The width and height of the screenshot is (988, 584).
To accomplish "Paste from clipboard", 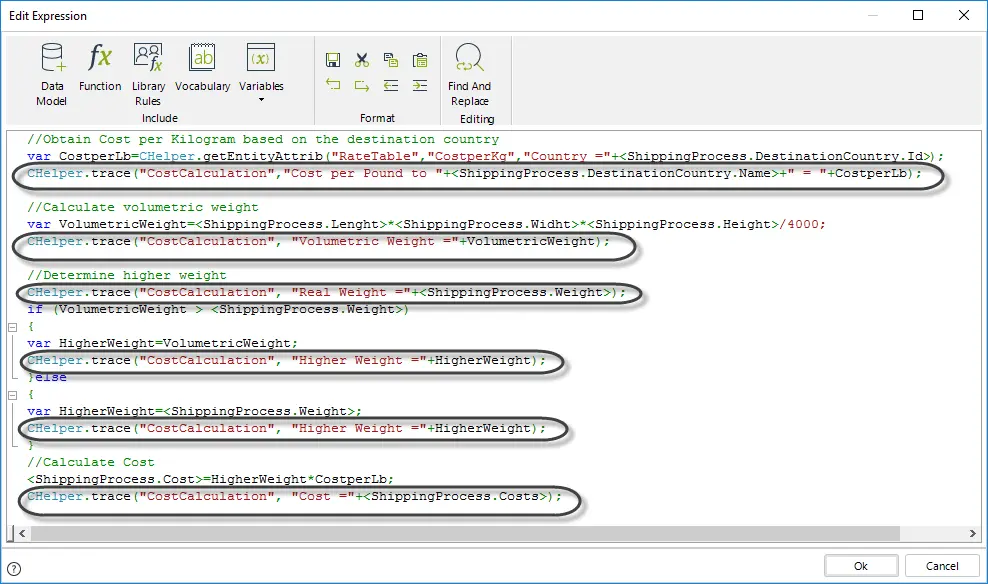I will click(x=420, y=60).
